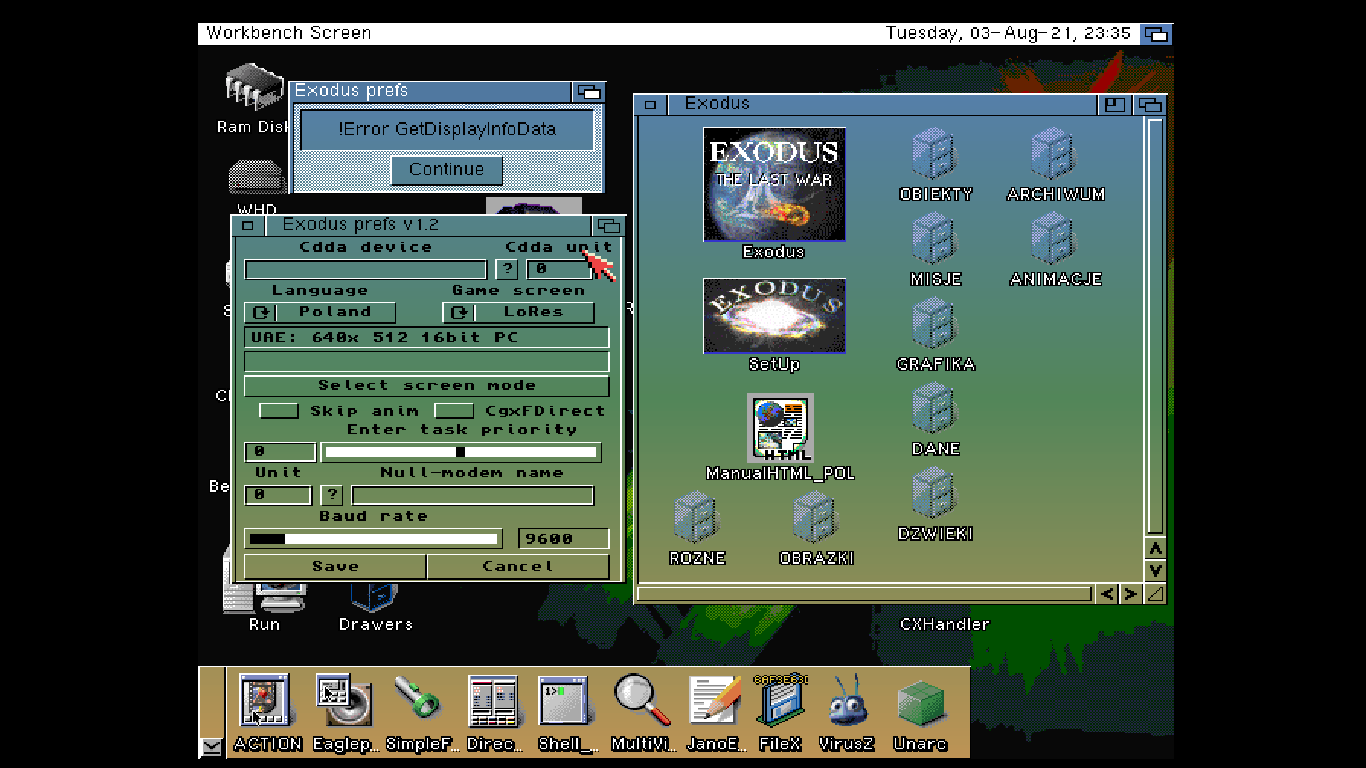Cycle the Game screen gadget showing LoRes
This screenshot has width=1366, height=768.
pos(519,312)
